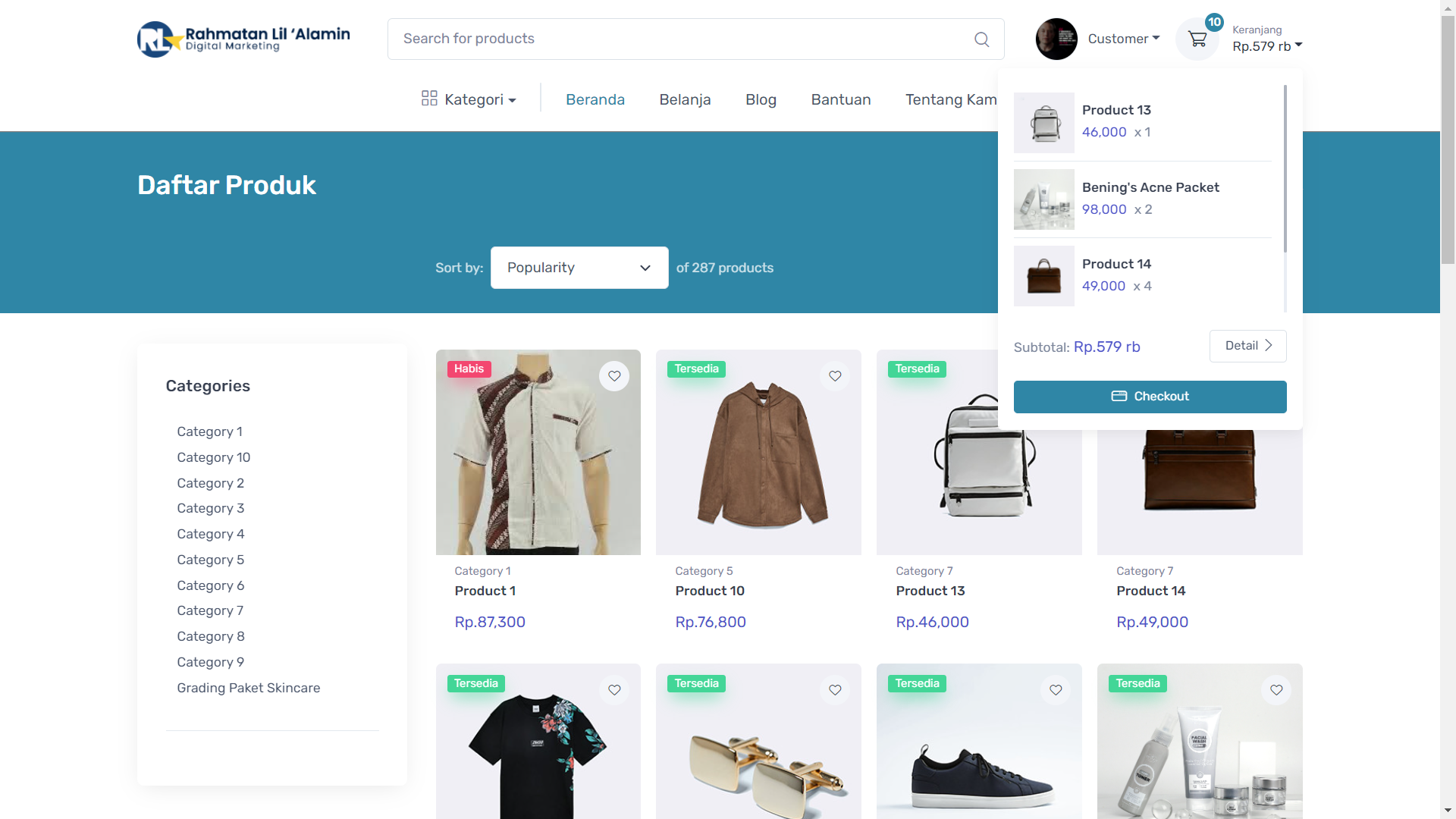Viewport: 1456px width, 819px height.
Task: Click the customer profile avatar
Action: coord(1056,39)
